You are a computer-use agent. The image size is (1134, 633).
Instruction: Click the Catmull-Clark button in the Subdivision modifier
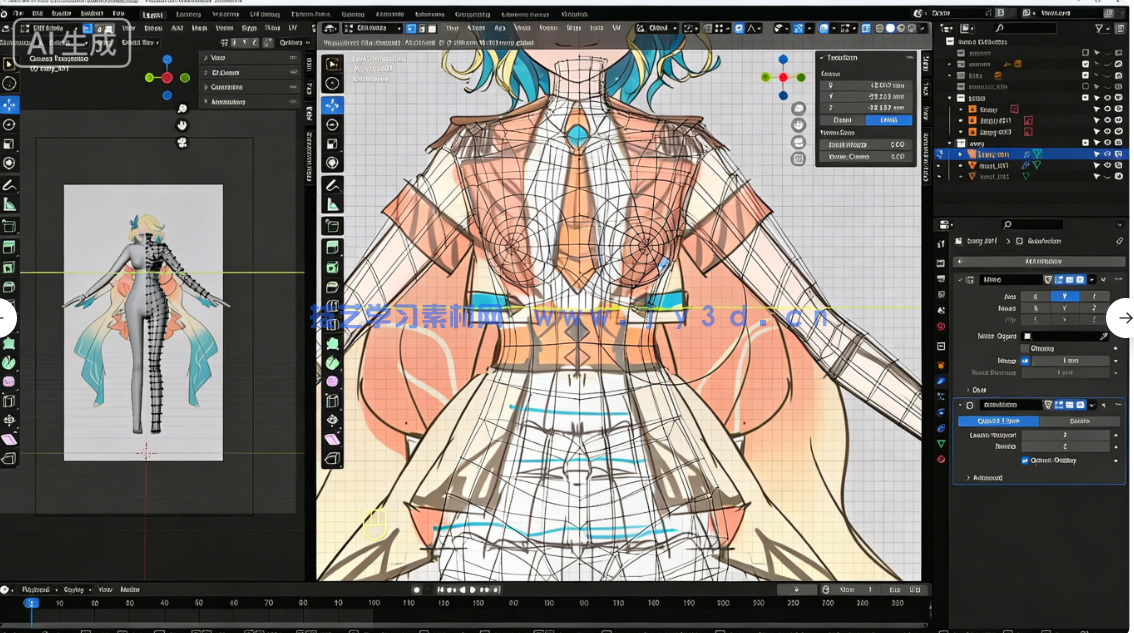[999, 420]
